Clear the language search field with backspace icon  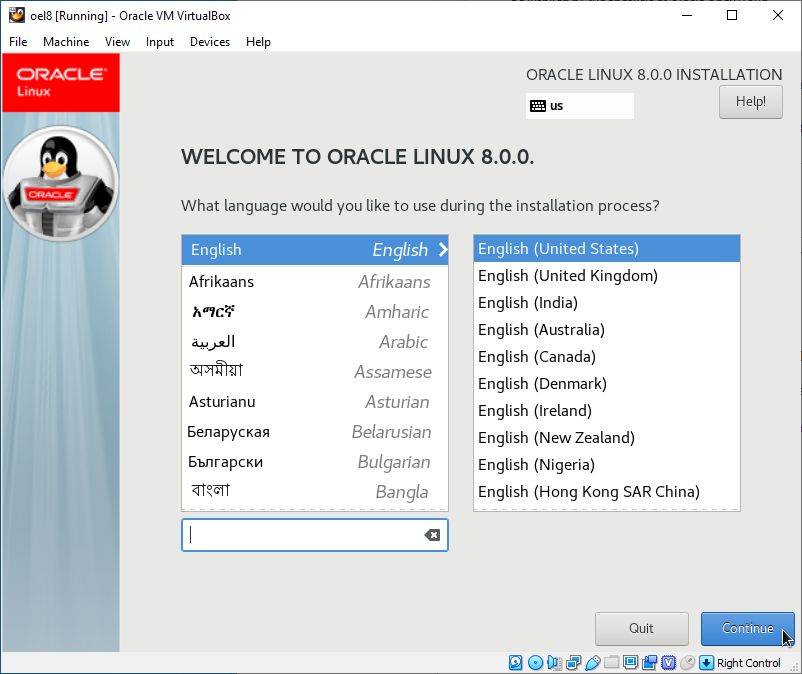click(x=432, y=535)
